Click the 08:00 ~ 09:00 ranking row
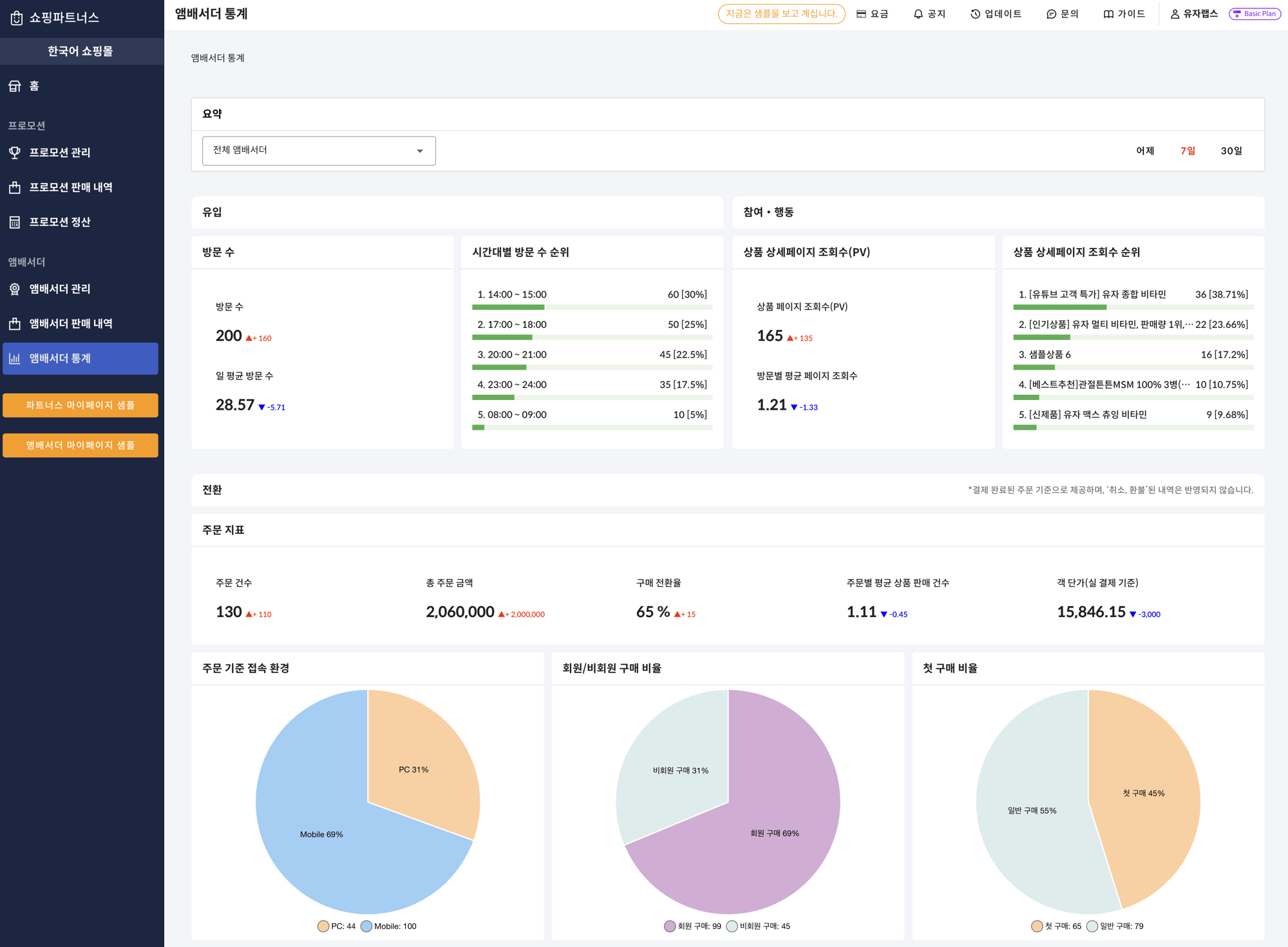The height and width of the screenshot is (947, 1288). click(x=592, y=419)
